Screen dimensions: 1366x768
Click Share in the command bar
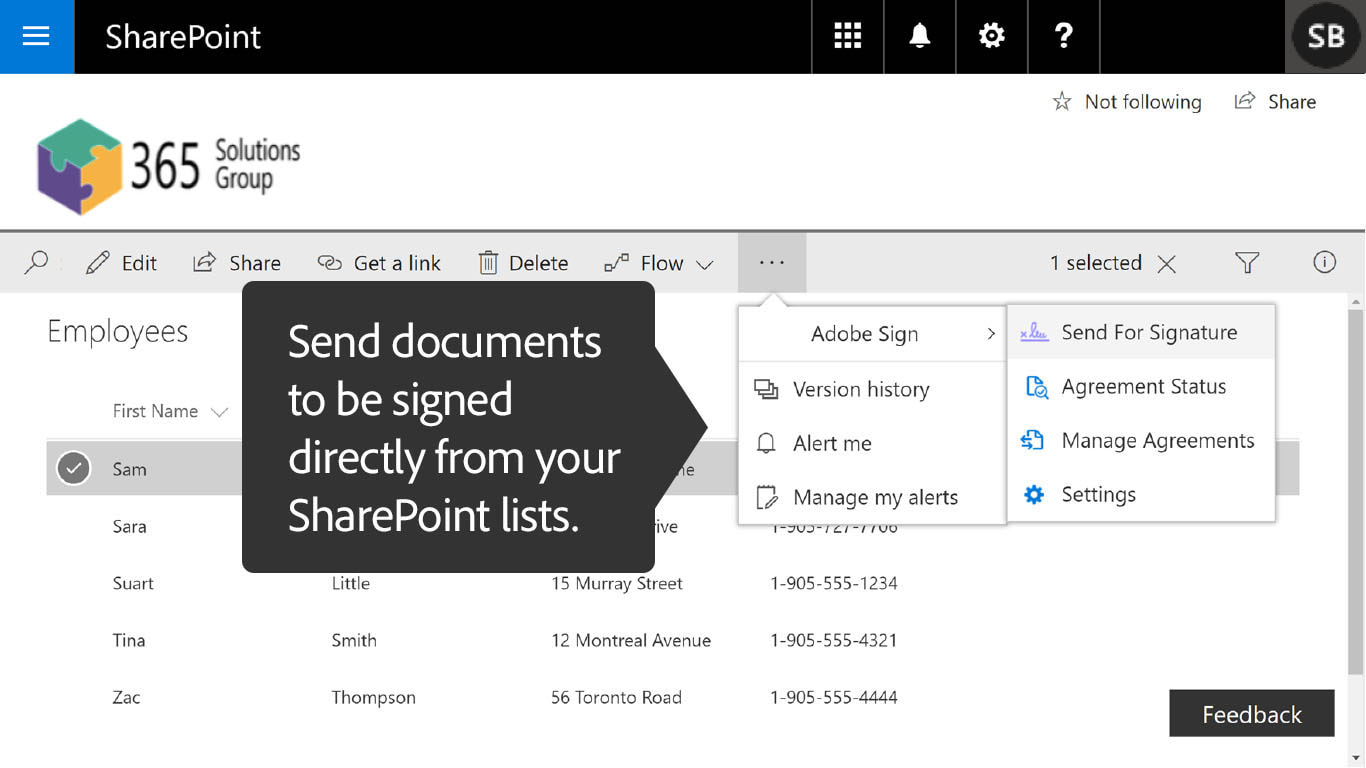(237, 263)
